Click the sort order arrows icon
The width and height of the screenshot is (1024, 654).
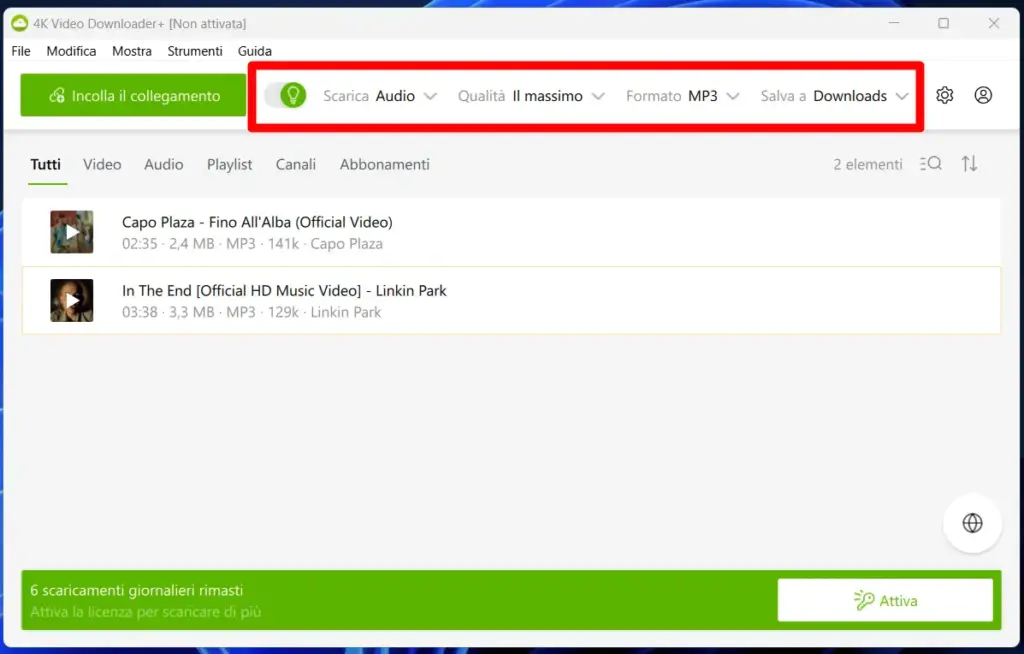click(969, 164)
